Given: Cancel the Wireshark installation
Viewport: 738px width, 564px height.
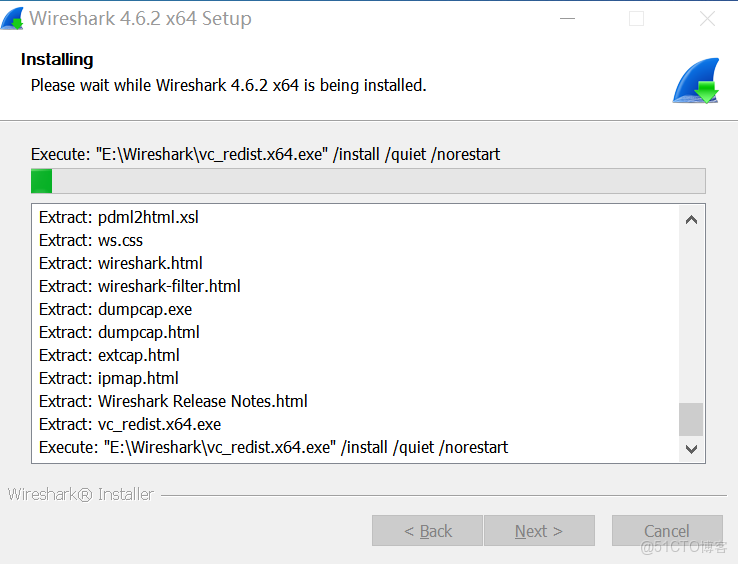Looking at the screenshot, I should point(667,531).
